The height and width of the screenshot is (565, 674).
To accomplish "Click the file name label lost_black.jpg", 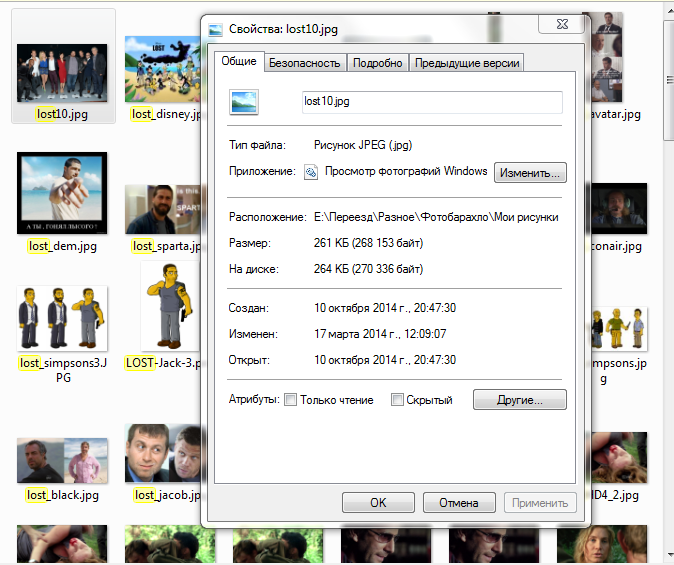I will (62, 495).
